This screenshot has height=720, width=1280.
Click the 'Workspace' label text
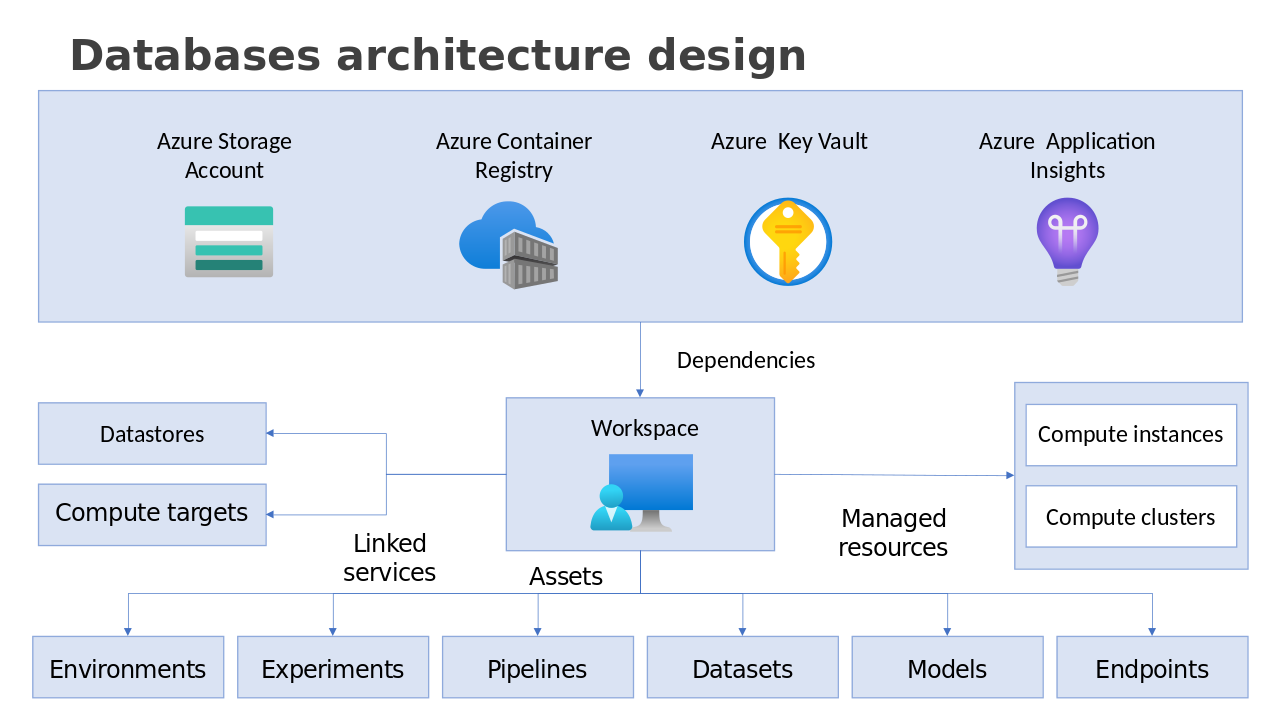(x=645, y=428)
